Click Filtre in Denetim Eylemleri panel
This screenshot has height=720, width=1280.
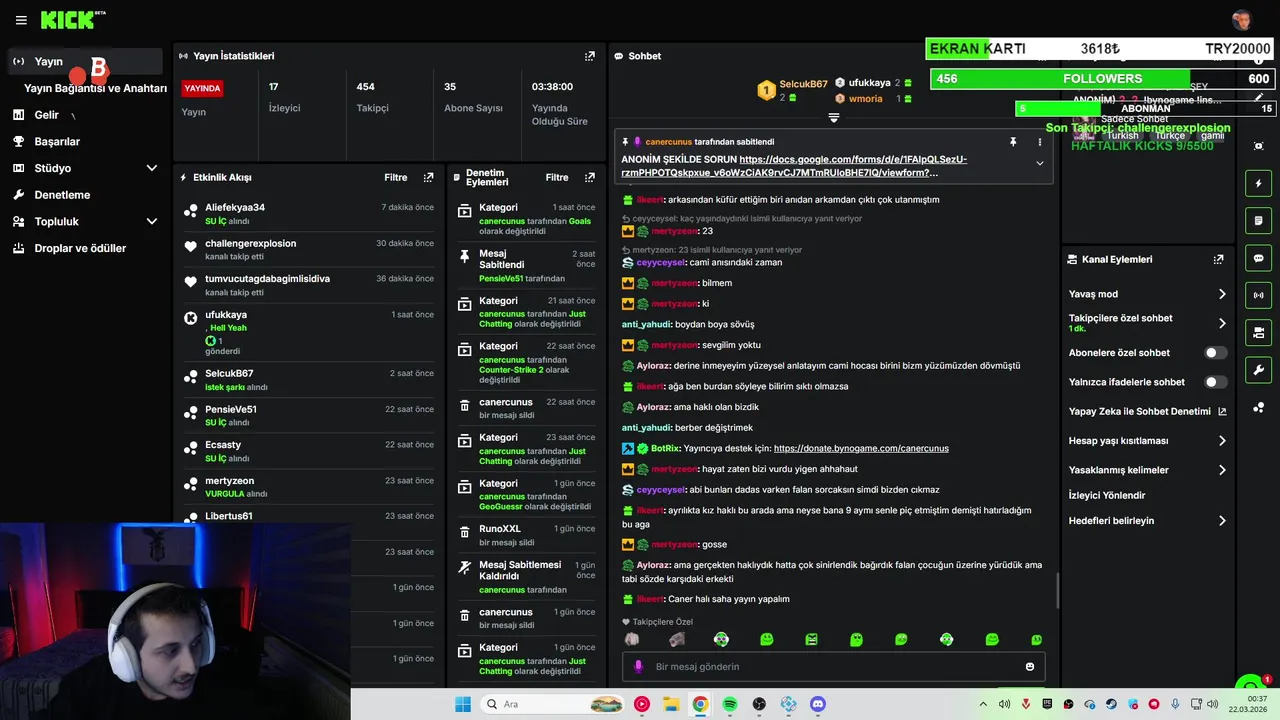click(557, 177)
